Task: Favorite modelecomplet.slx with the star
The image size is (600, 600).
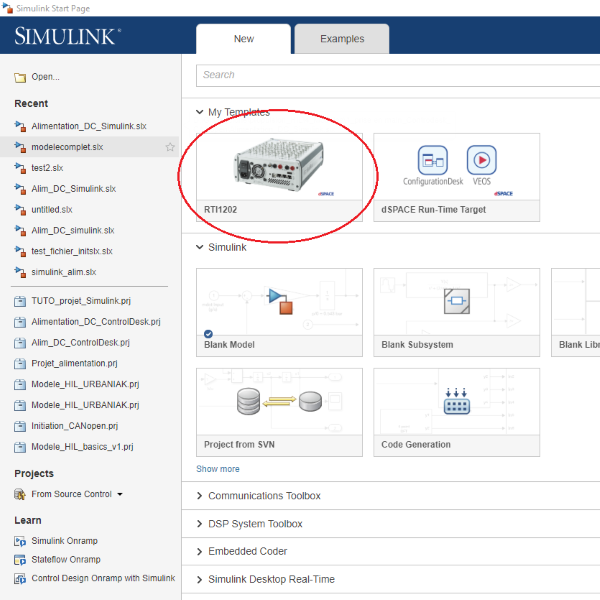Action: coord(170,147)
